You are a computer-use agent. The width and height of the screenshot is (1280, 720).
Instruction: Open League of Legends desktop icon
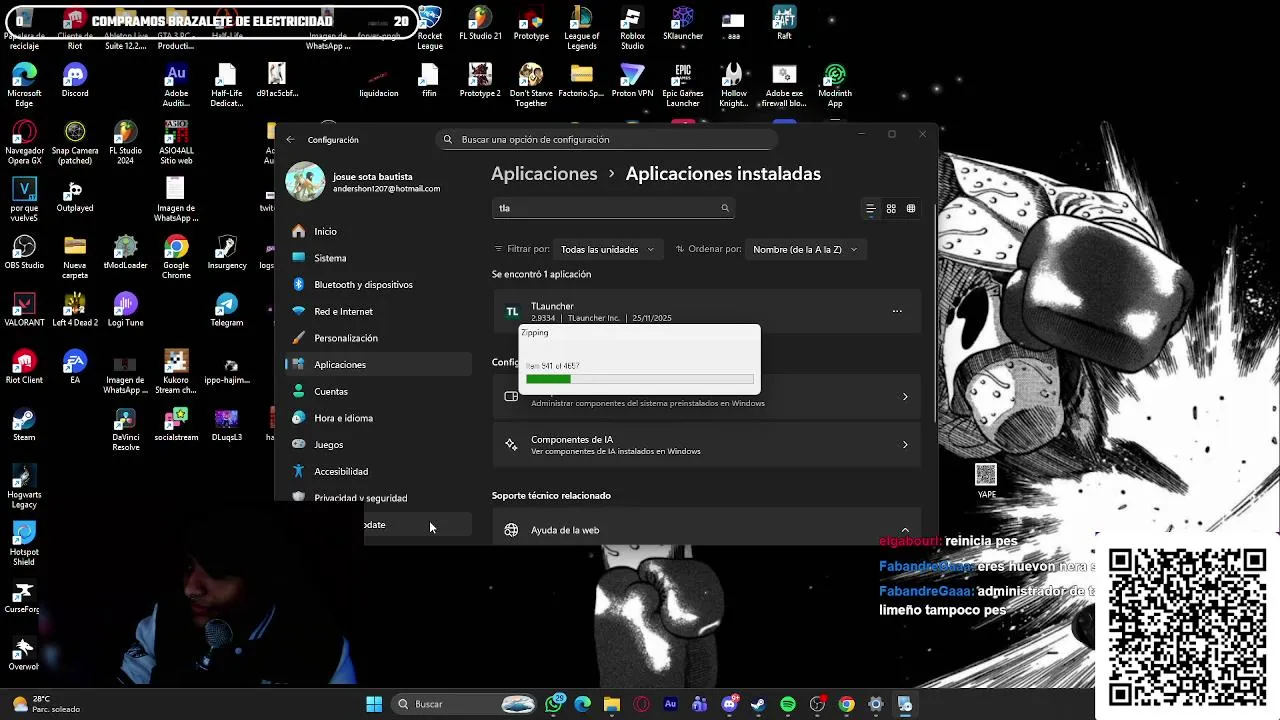point(581,28)
